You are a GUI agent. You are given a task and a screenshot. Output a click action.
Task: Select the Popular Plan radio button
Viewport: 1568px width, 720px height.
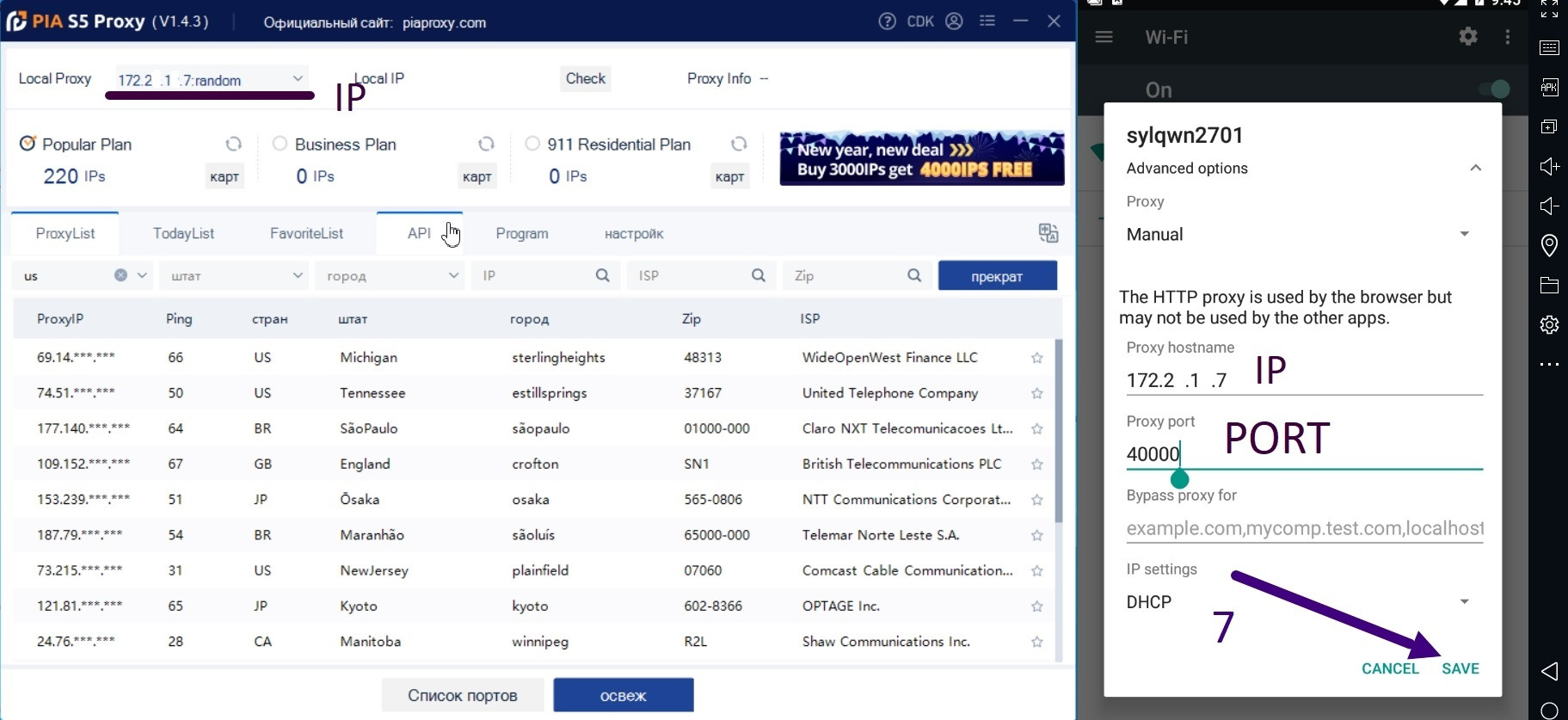click(x=28, y=143)
